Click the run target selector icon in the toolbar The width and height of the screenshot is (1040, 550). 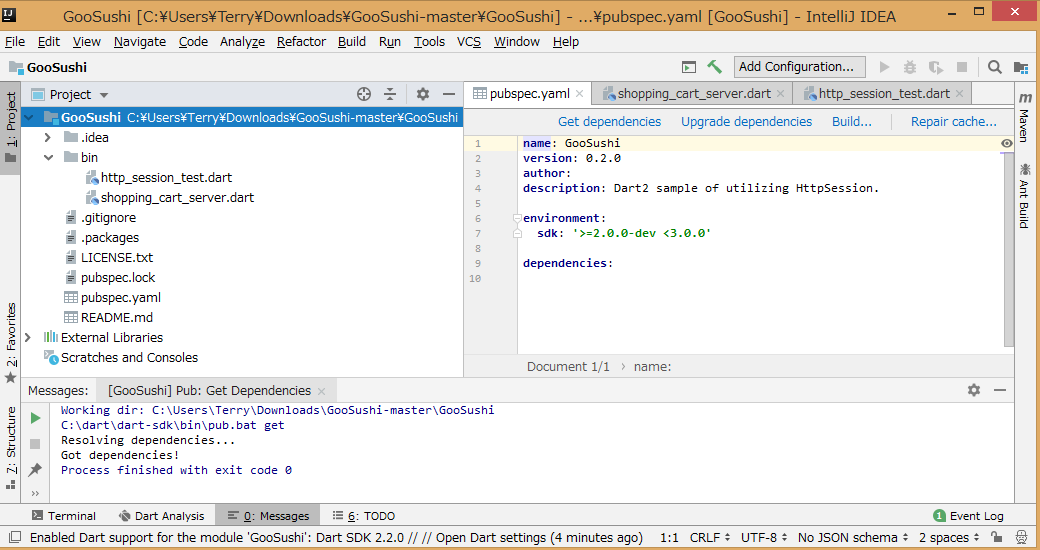(689, 67)
